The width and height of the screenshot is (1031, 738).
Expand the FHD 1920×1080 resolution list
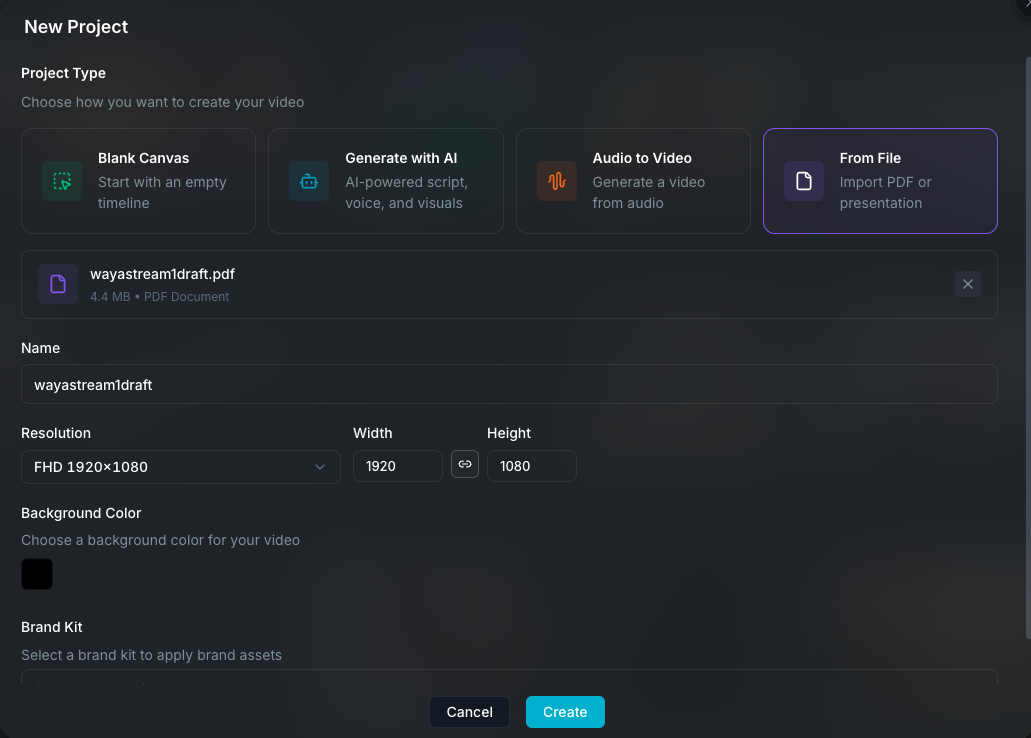[180, 466]
